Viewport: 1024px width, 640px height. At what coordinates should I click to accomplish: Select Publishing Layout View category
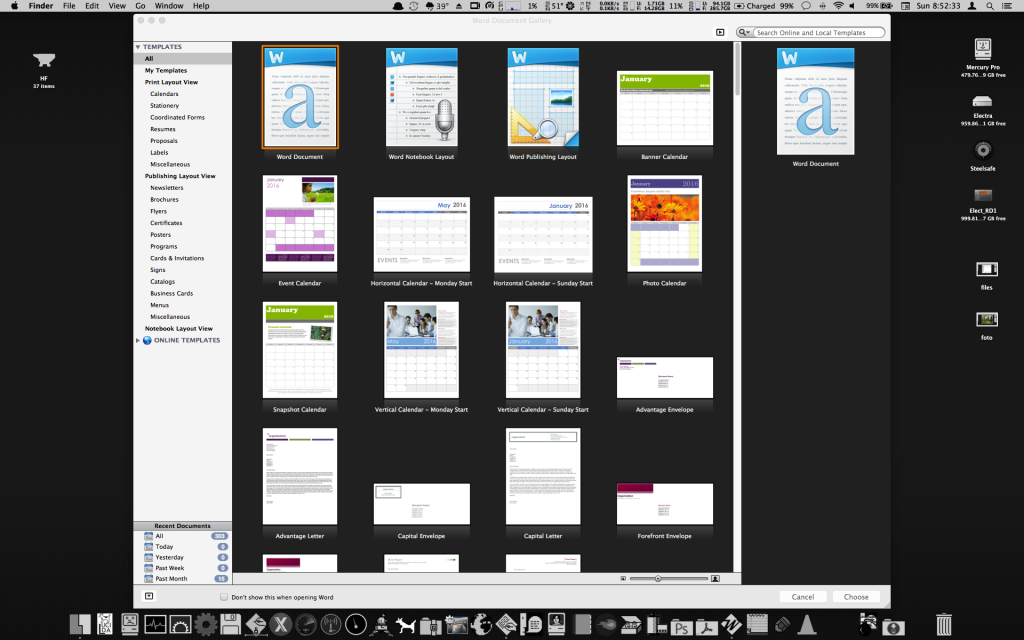[x=180, y=176]
